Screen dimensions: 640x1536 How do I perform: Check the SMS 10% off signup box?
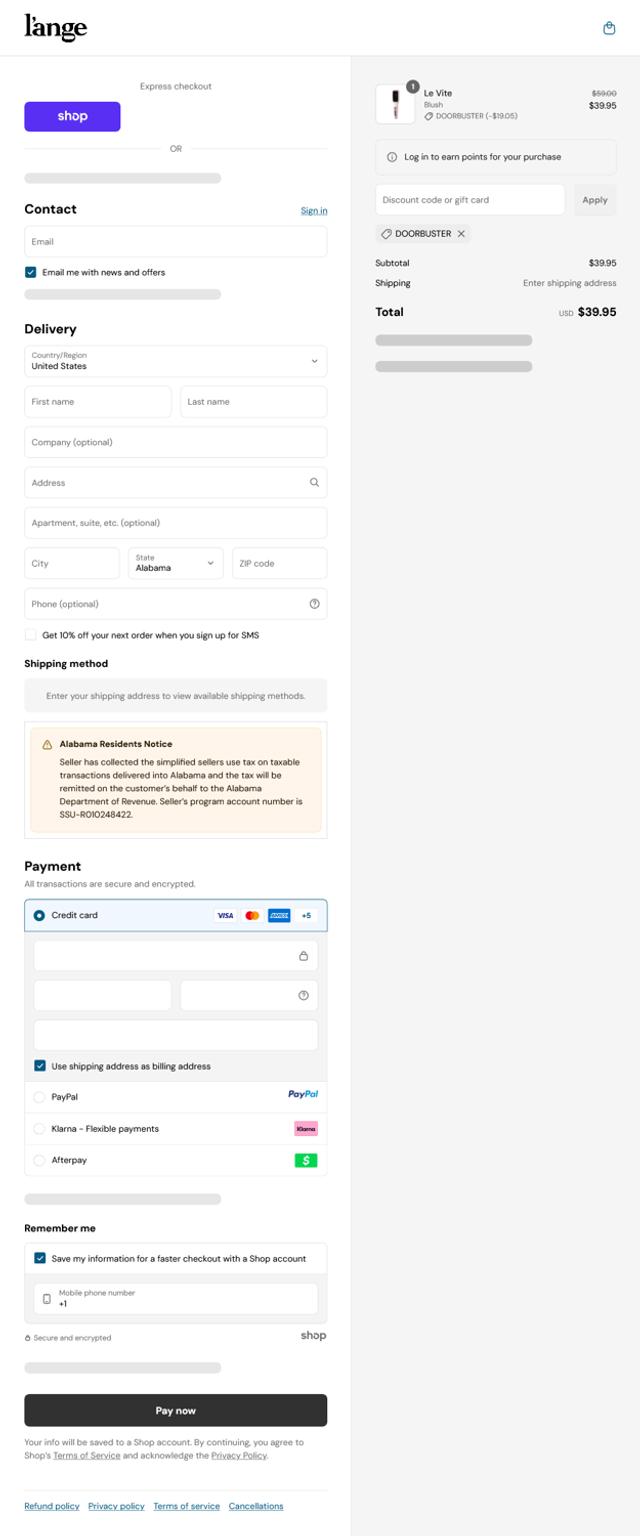click(31, 635)
